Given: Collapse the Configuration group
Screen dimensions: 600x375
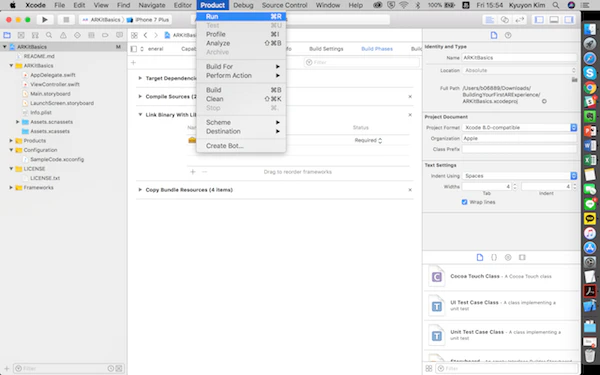Looking at the screenshot, I should click(11, 150).
